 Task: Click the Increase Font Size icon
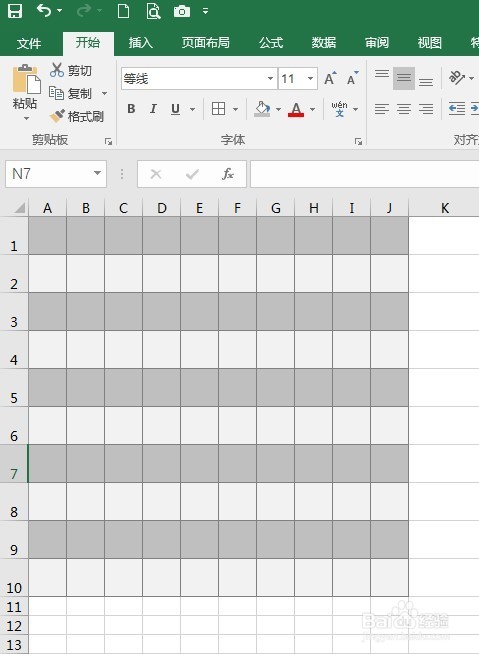[x=330, y=78]
